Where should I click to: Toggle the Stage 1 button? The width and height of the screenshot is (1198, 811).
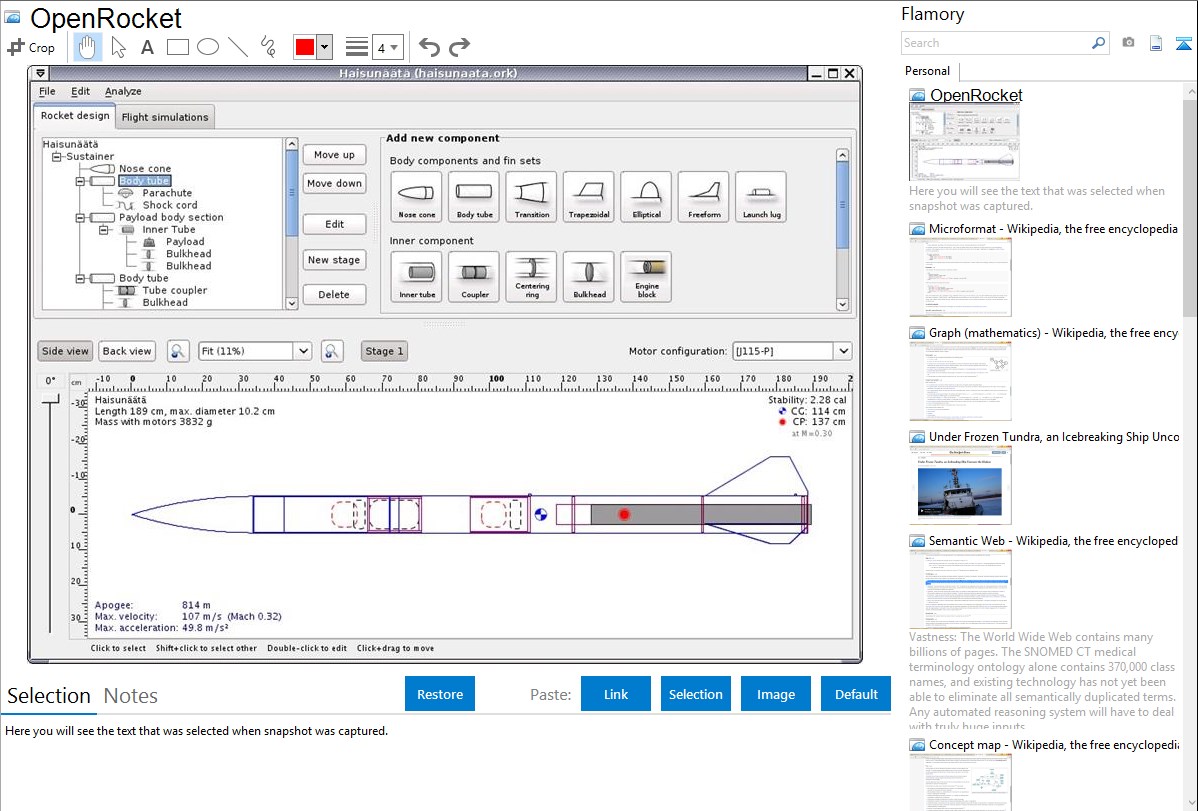[x=384, y=351]
